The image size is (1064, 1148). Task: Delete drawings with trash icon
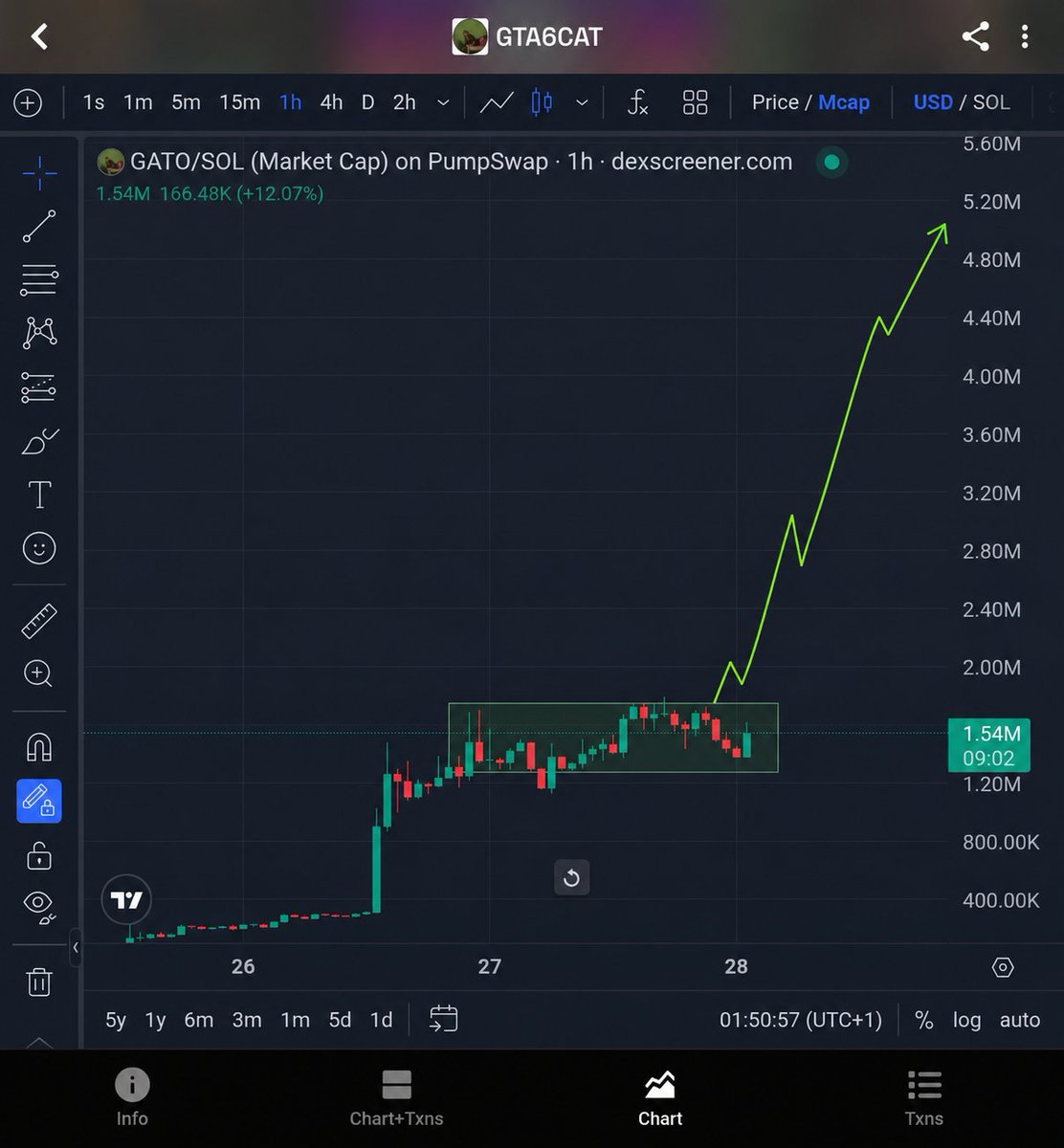(x=39, y=982)
